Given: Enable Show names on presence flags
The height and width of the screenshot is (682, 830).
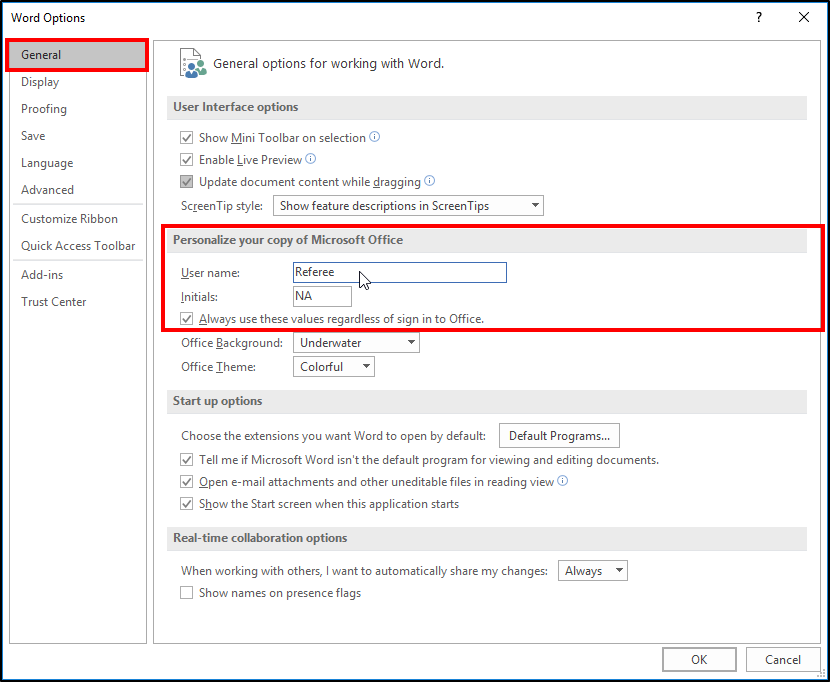Looking at the screenshot, I should point(186,592).
